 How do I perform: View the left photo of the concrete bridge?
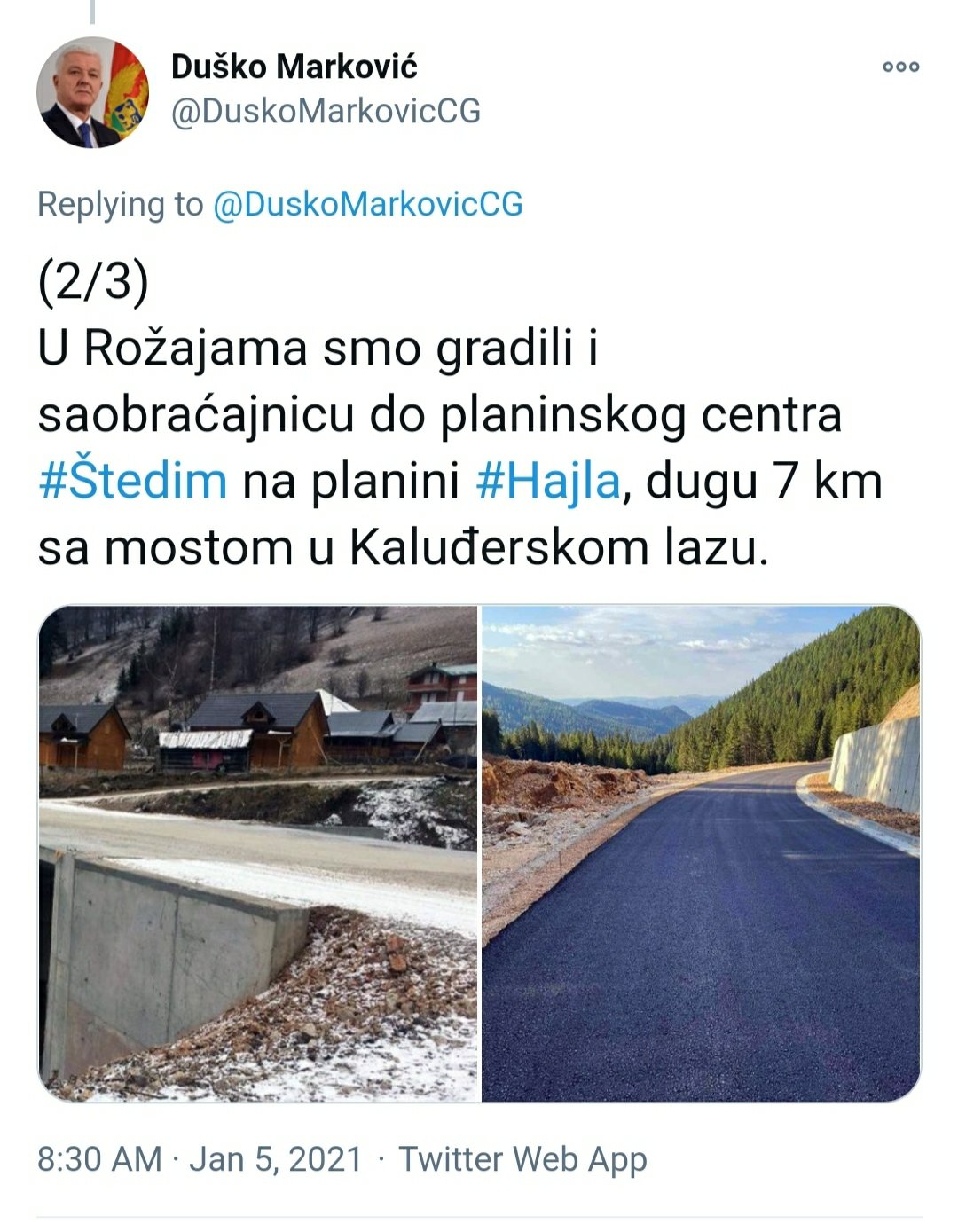(258, 853)
